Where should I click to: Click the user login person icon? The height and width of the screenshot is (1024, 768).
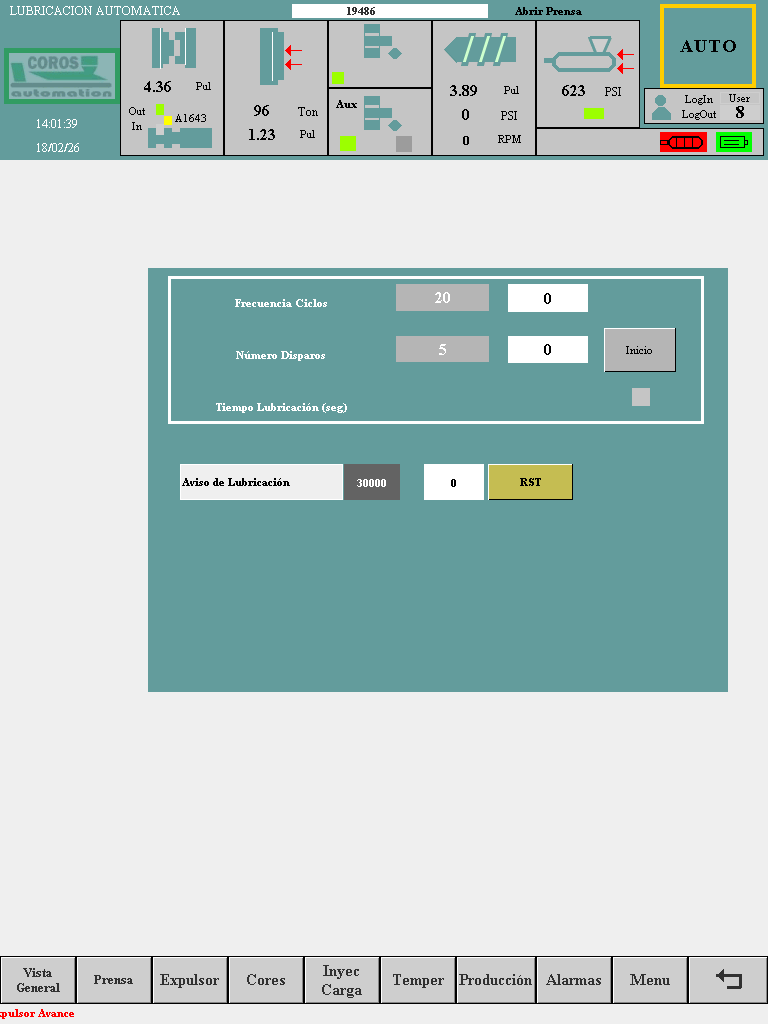coord(661,107)
